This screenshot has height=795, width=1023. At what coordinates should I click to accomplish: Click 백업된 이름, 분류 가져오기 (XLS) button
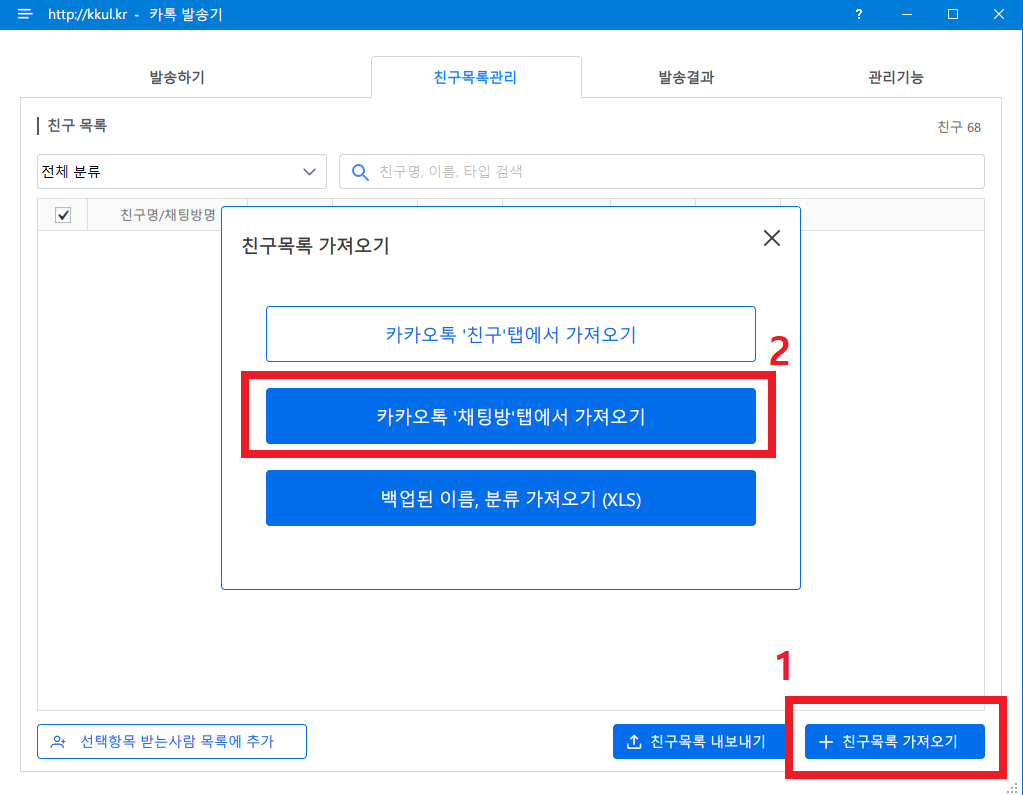pos(511,498)
